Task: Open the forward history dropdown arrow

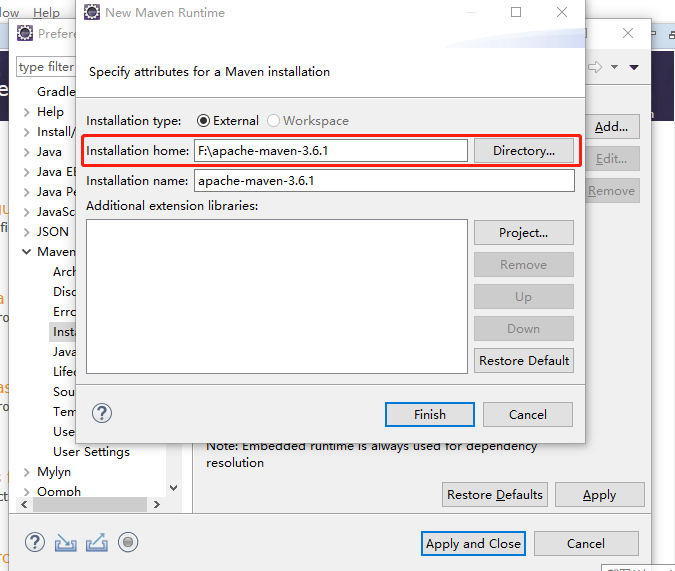Action: 614,67
